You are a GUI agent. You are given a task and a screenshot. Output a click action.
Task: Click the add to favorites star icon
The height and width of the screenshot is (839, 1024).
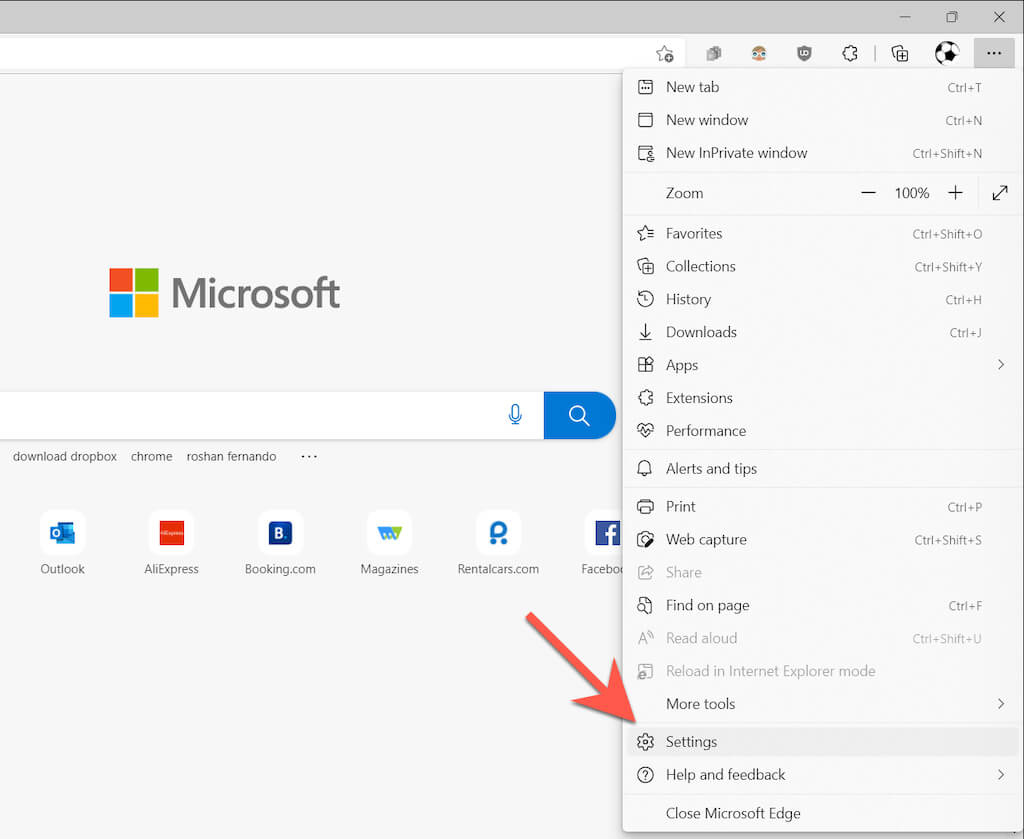tap(664, 54)
